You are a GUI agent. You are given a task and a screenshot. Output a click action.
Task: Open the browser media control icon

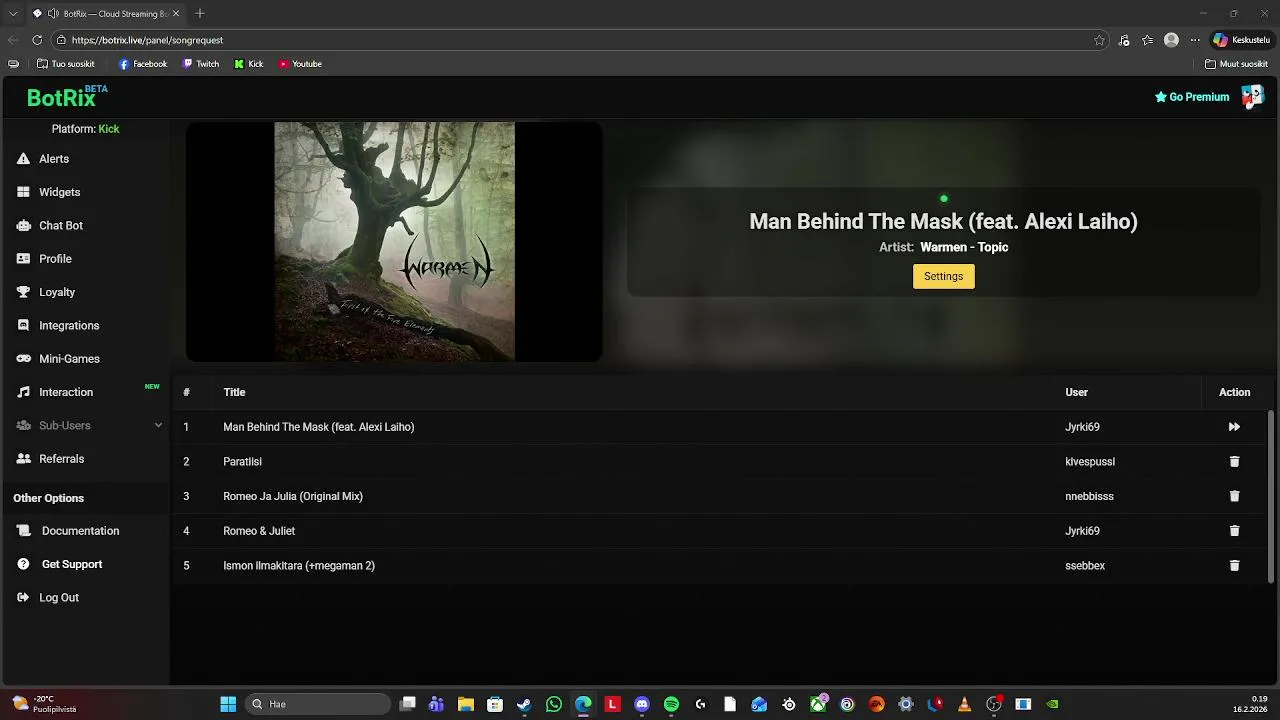tap(1124, 40)
